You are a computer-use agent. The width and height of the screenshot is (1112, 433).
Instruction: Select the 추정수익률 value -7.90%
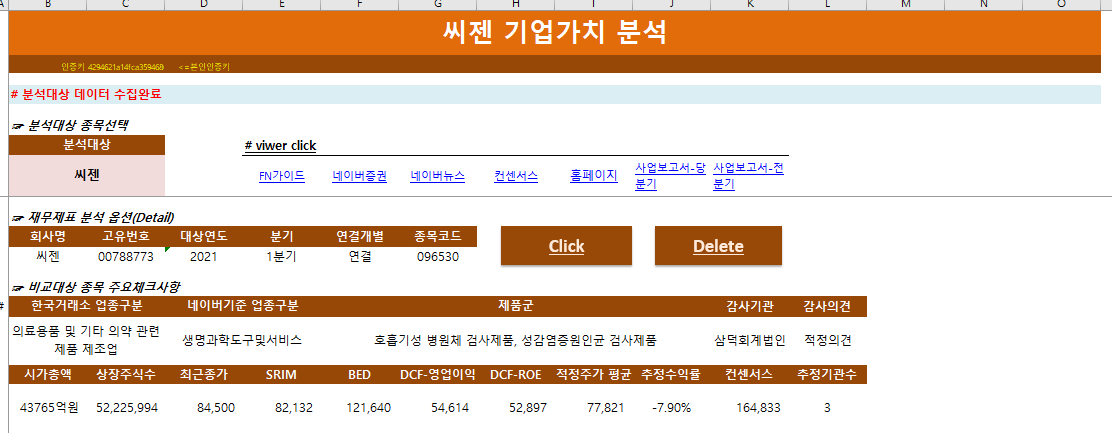pos(672,407)
